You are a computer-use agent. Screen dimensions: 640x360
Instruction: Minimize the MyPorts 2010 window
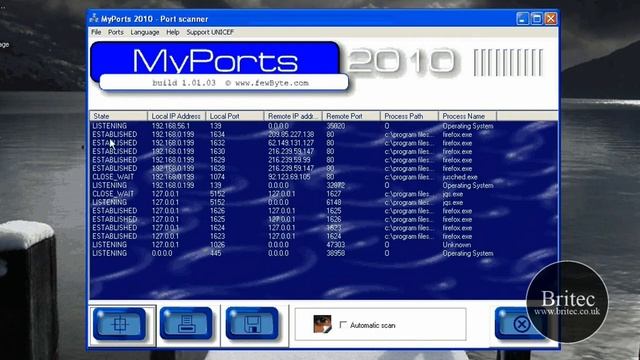[522, 18]
